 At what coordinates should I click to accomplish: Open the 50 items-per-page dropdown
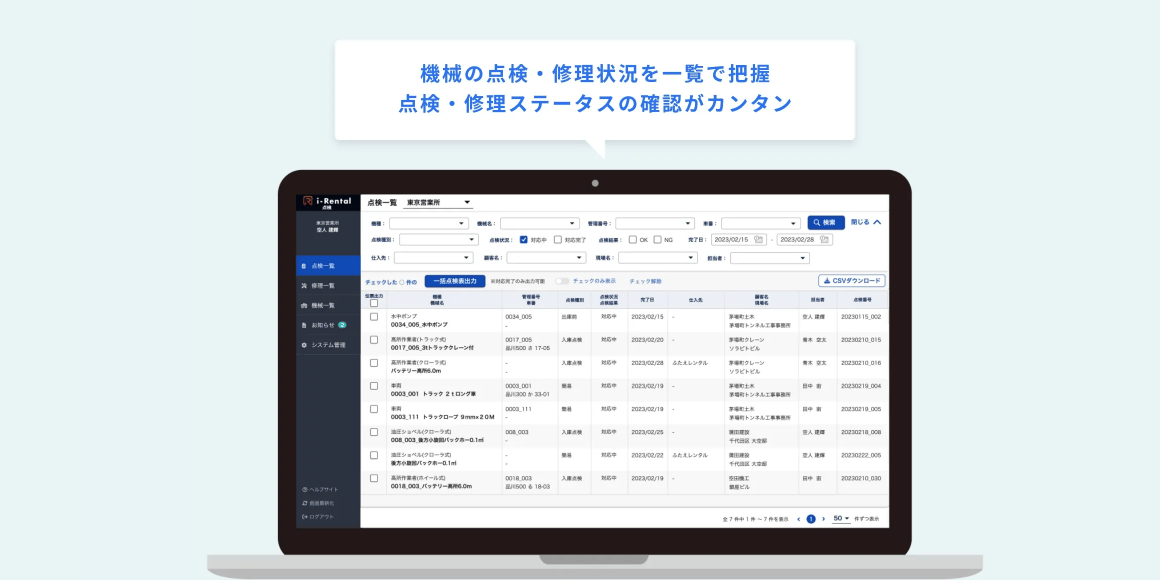841,519
